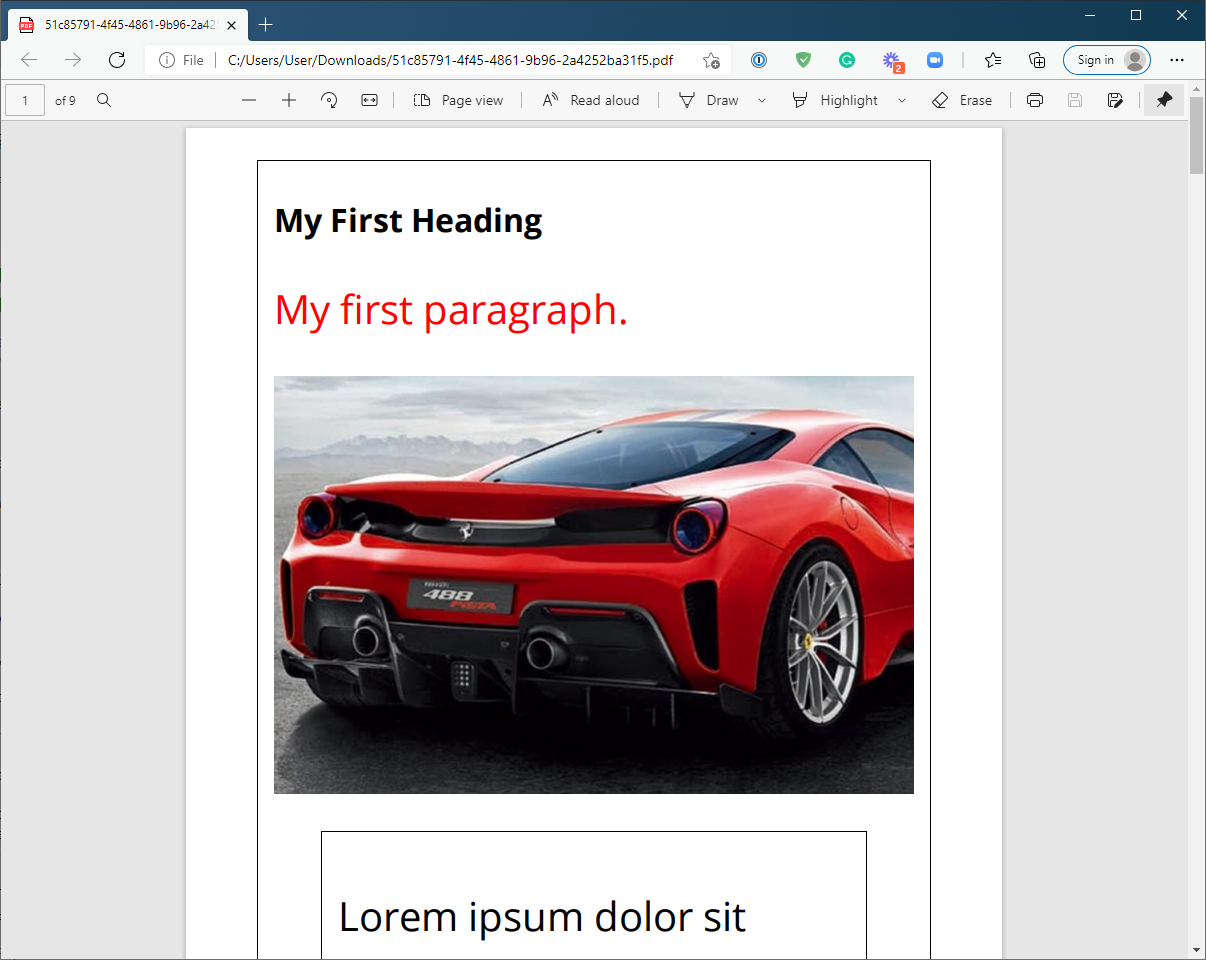Click the Sign in button
1206x960 pixels.
point(1106,60)
